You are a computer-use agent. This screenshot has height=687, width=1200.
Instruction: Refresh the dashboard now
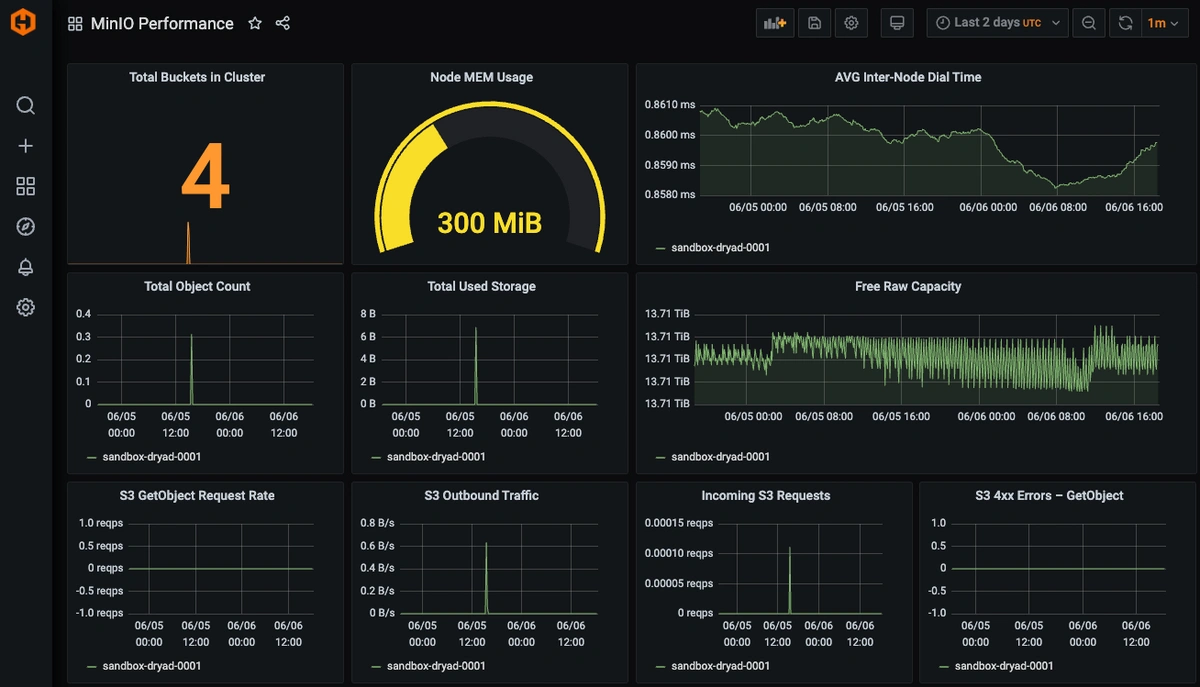tap(1125, 23)
